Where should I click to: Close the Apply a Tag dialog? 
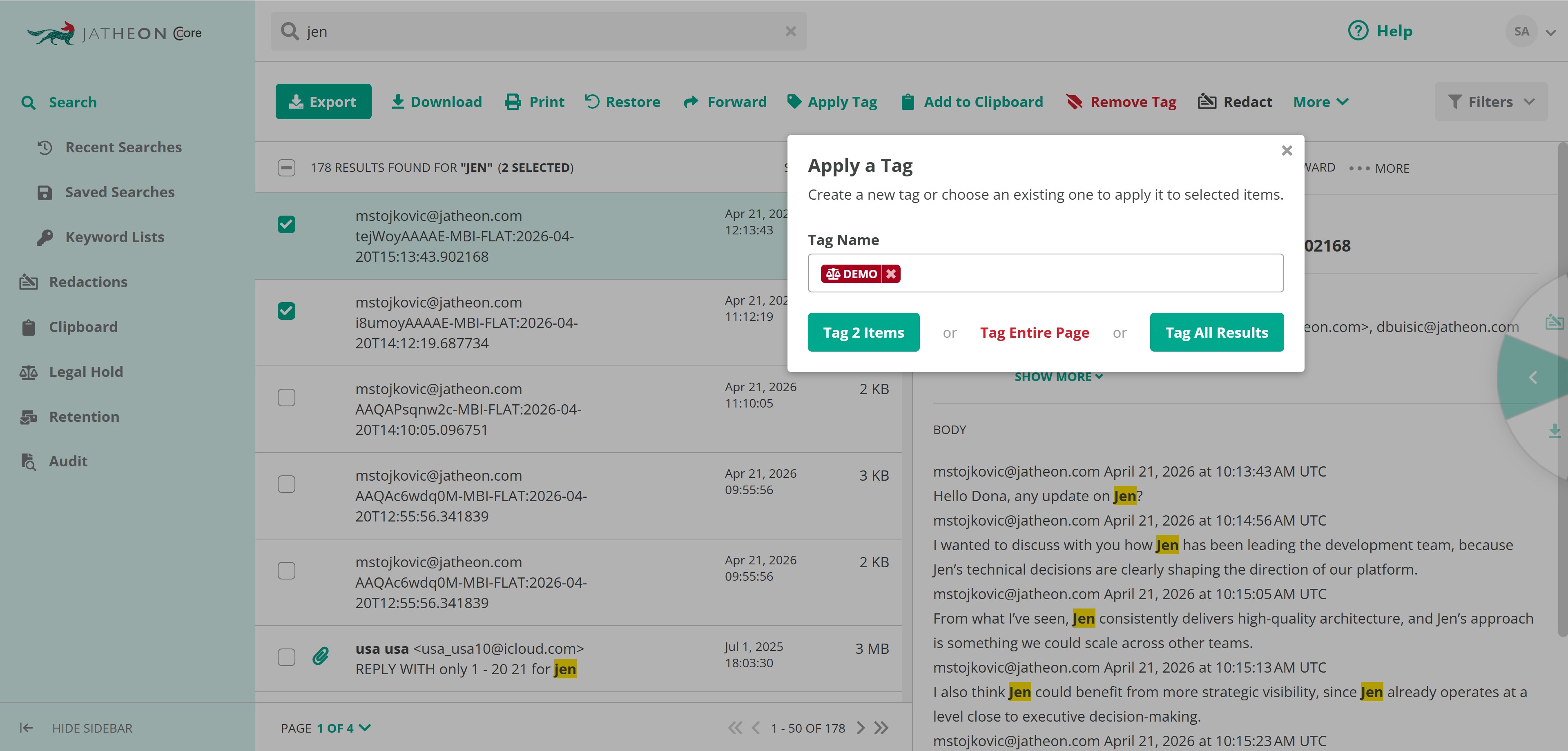pyautogui.click(x=1287, y=150)
